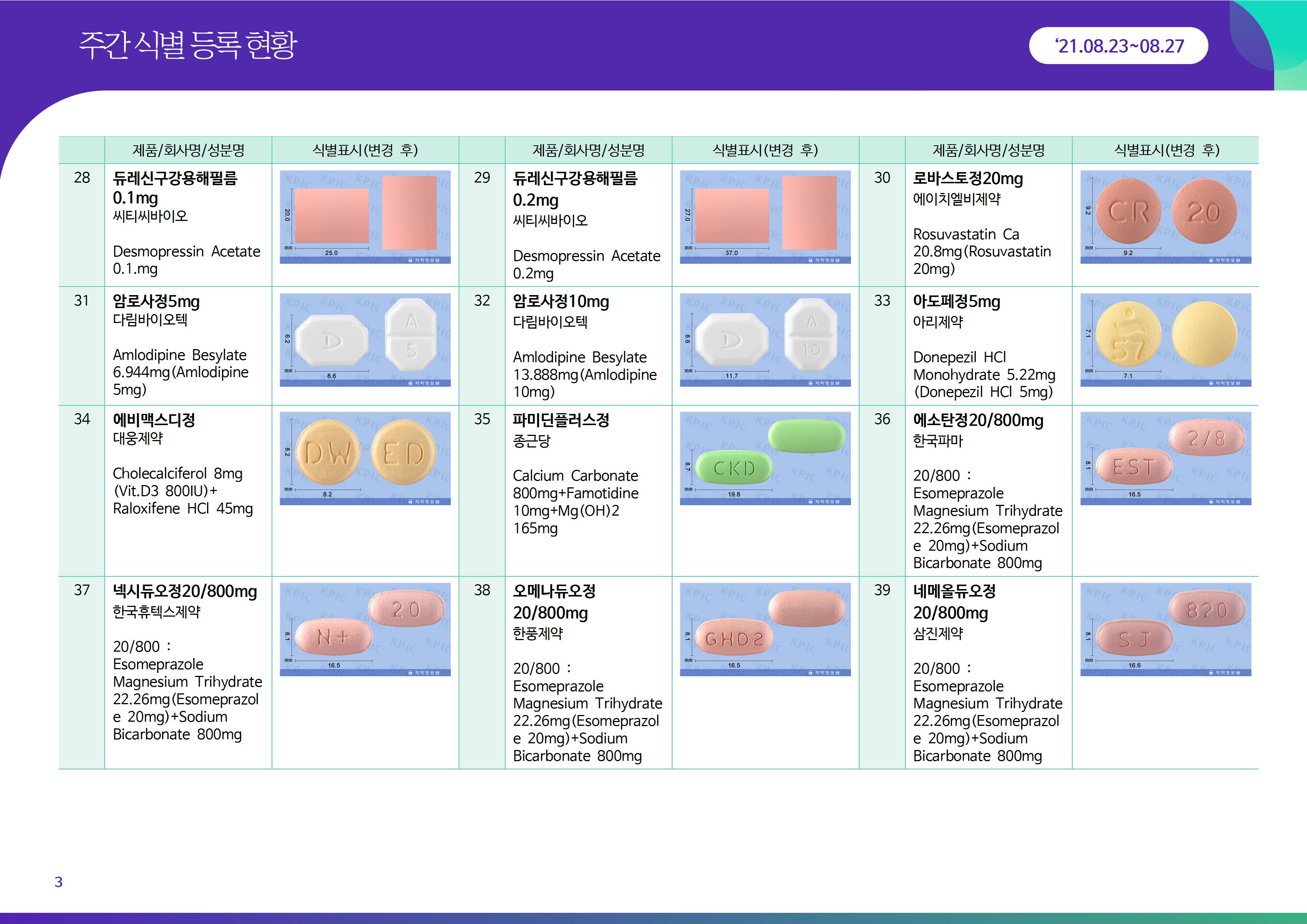The image size is (1307, 924).
Task: Click the Duresin 0.2mg film image
Action: [x=765, y=216]
